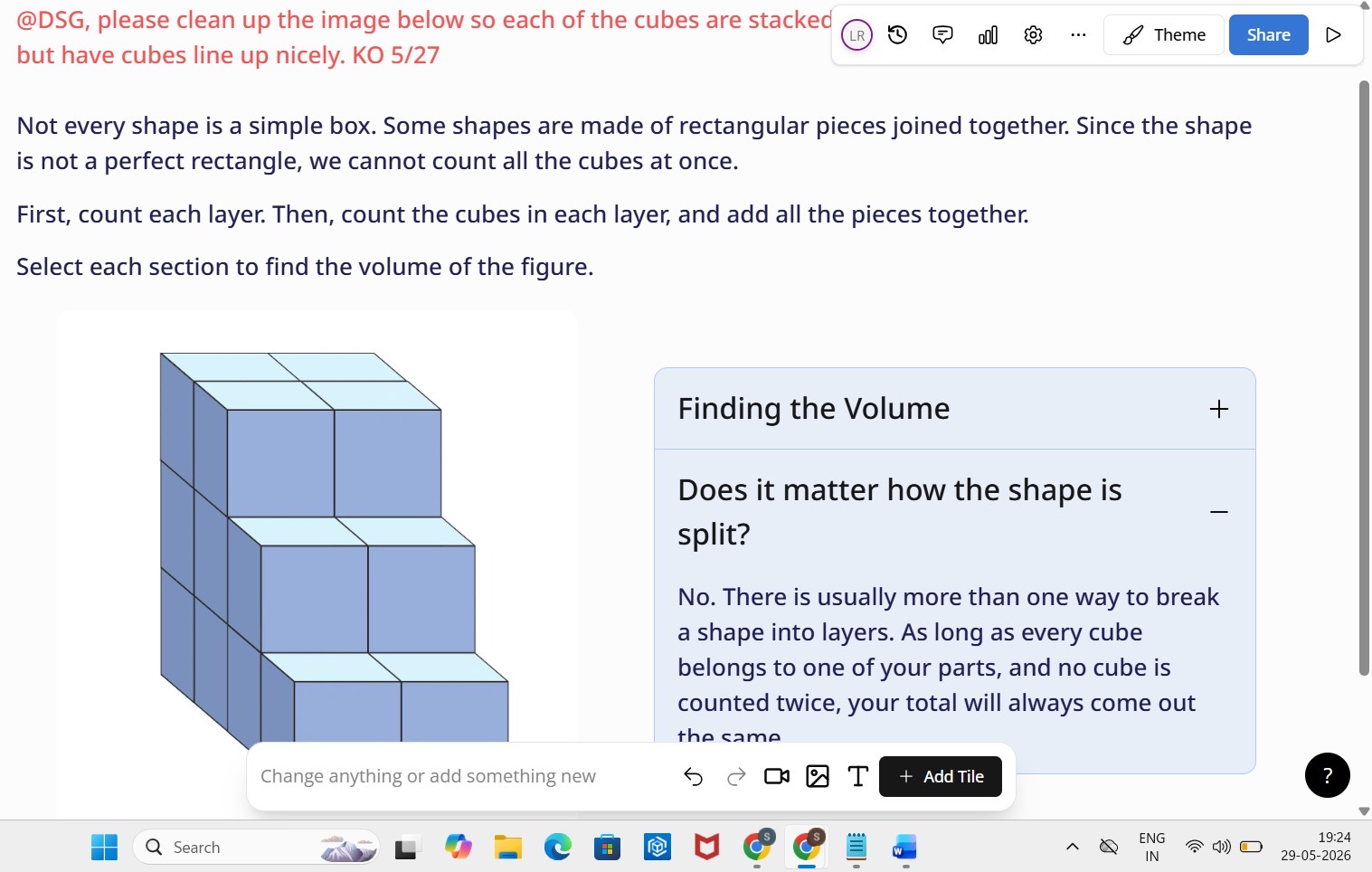Click the insert image icon

(818, 776)
